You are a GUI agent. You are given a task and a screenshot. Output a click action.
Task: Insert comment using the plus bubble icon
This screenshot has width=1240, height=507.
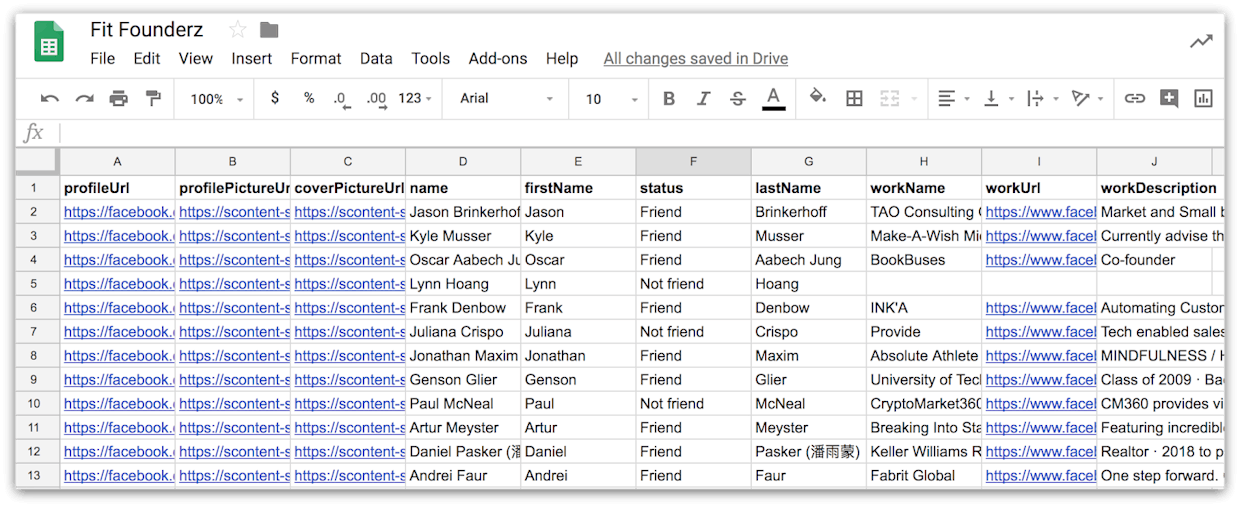(1169, 98)
